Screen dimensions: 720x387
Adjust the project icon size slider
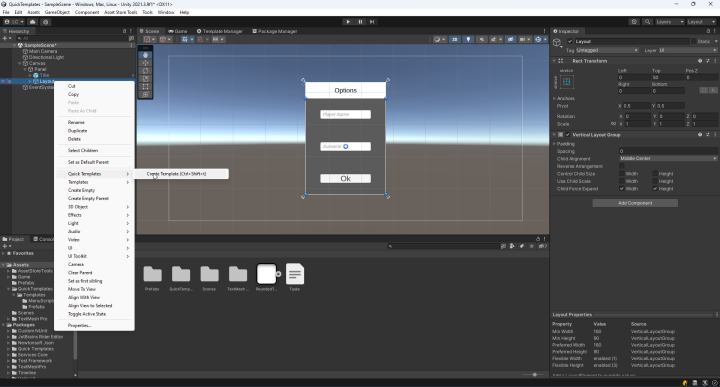click(534, 375)
